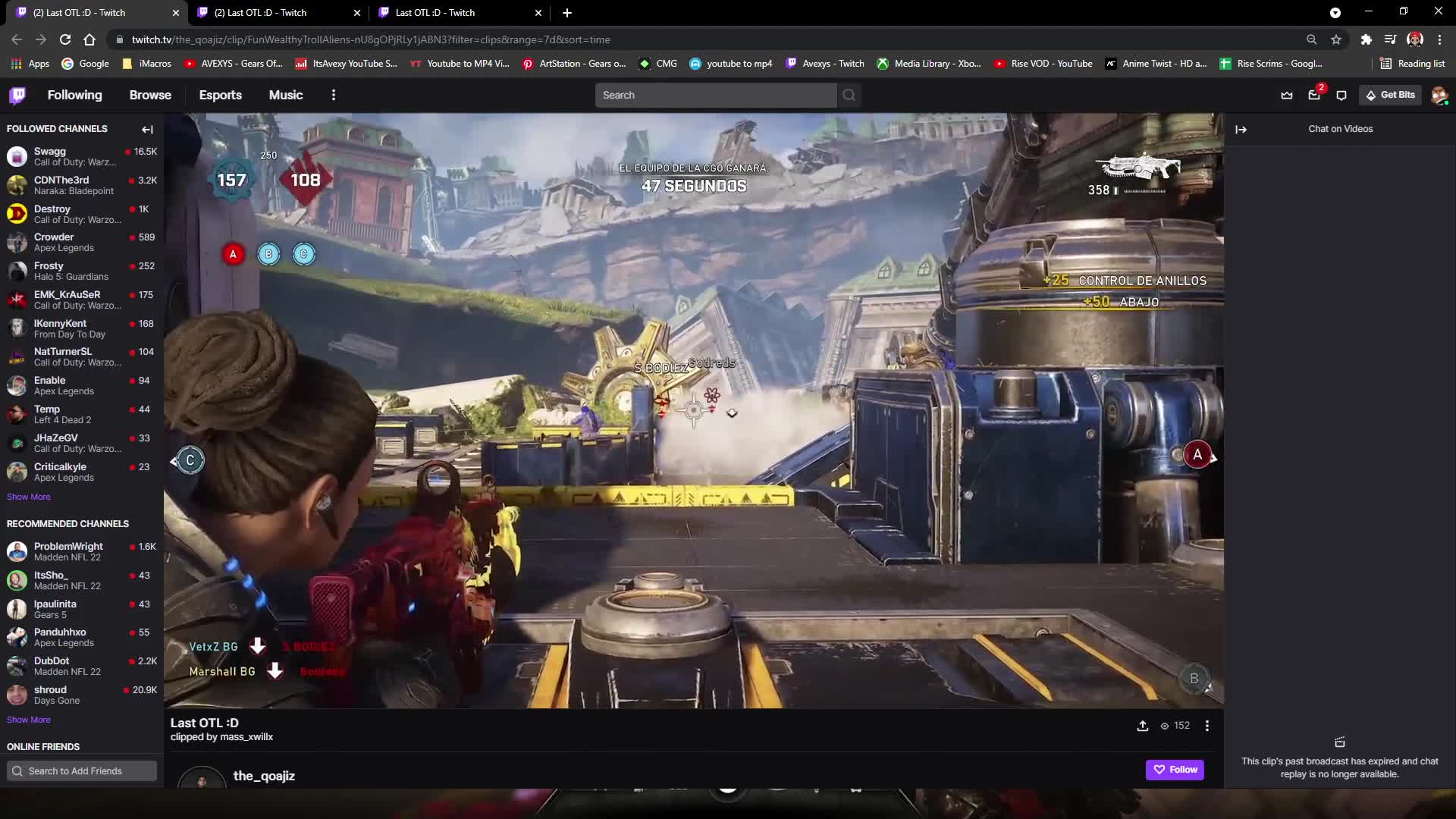Select the Destroy channel avatar
This screenshot has height=819, width=1456.
tap(17, 214)
